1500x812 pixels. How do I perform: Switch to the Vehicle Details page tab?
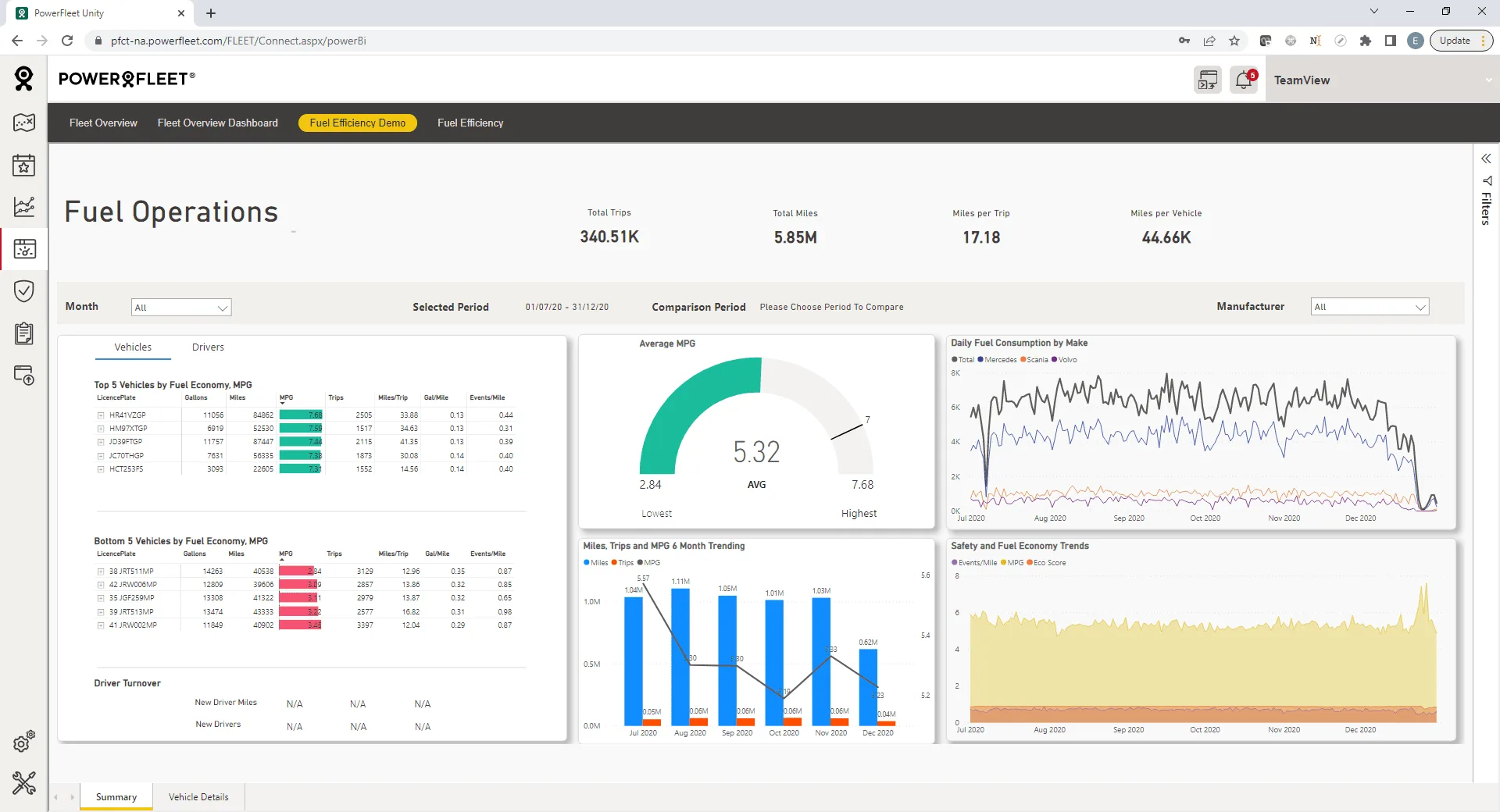198,797
